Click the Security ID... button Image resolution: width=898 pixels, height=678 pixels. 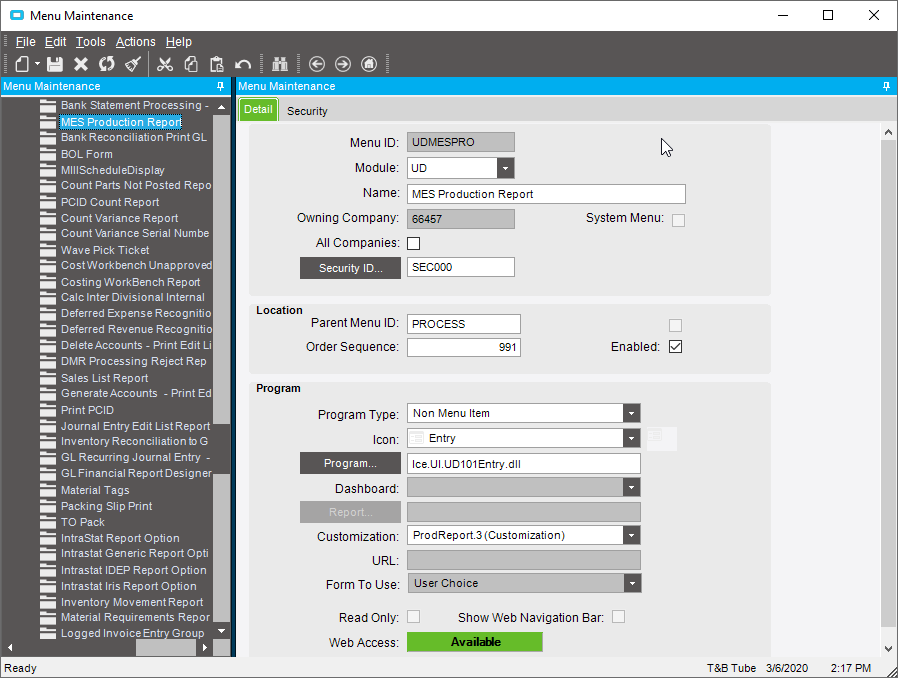(350, 268)
